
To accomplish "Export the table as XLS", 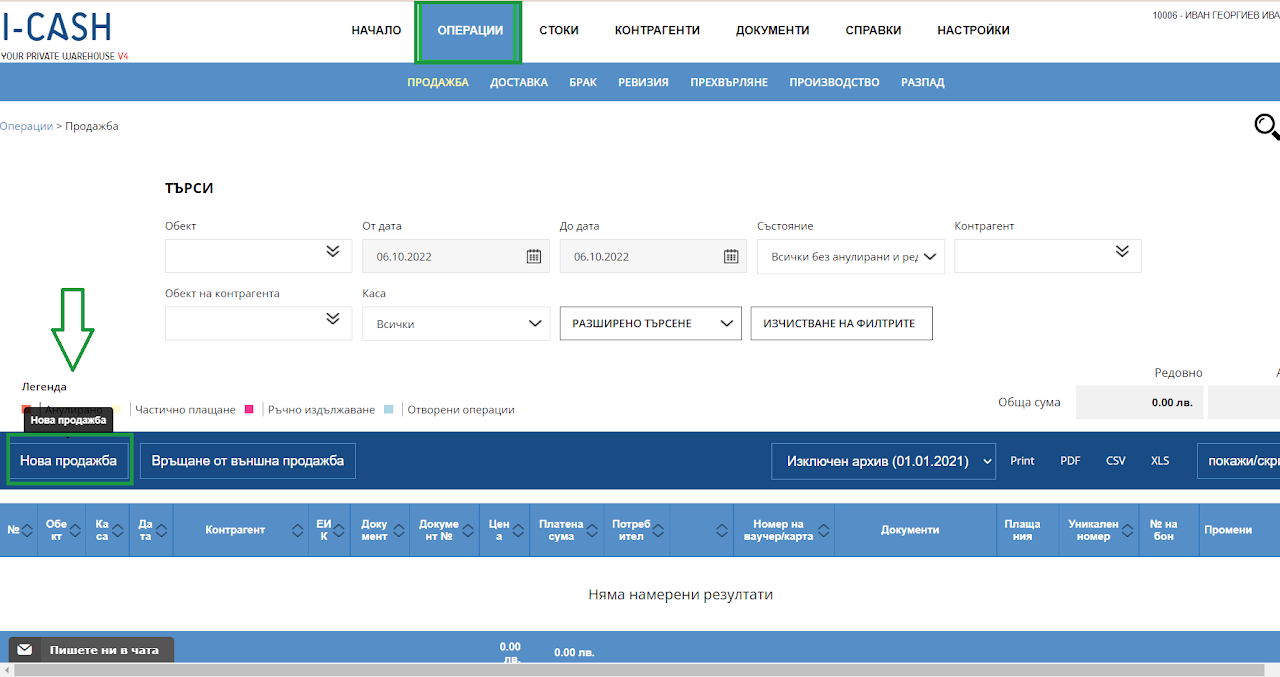I will 1160,461.
